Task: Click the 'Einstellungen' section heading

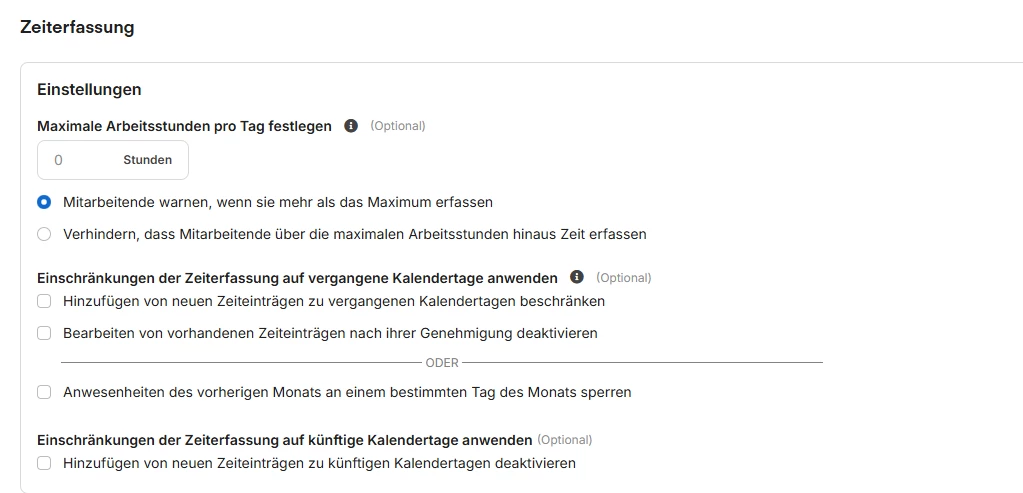Action: [89, 90]
